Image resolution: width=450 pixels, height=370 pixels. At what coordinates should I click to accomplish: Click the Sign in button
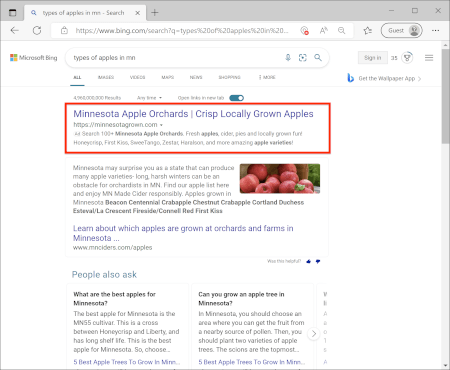(x=373, y=58)
